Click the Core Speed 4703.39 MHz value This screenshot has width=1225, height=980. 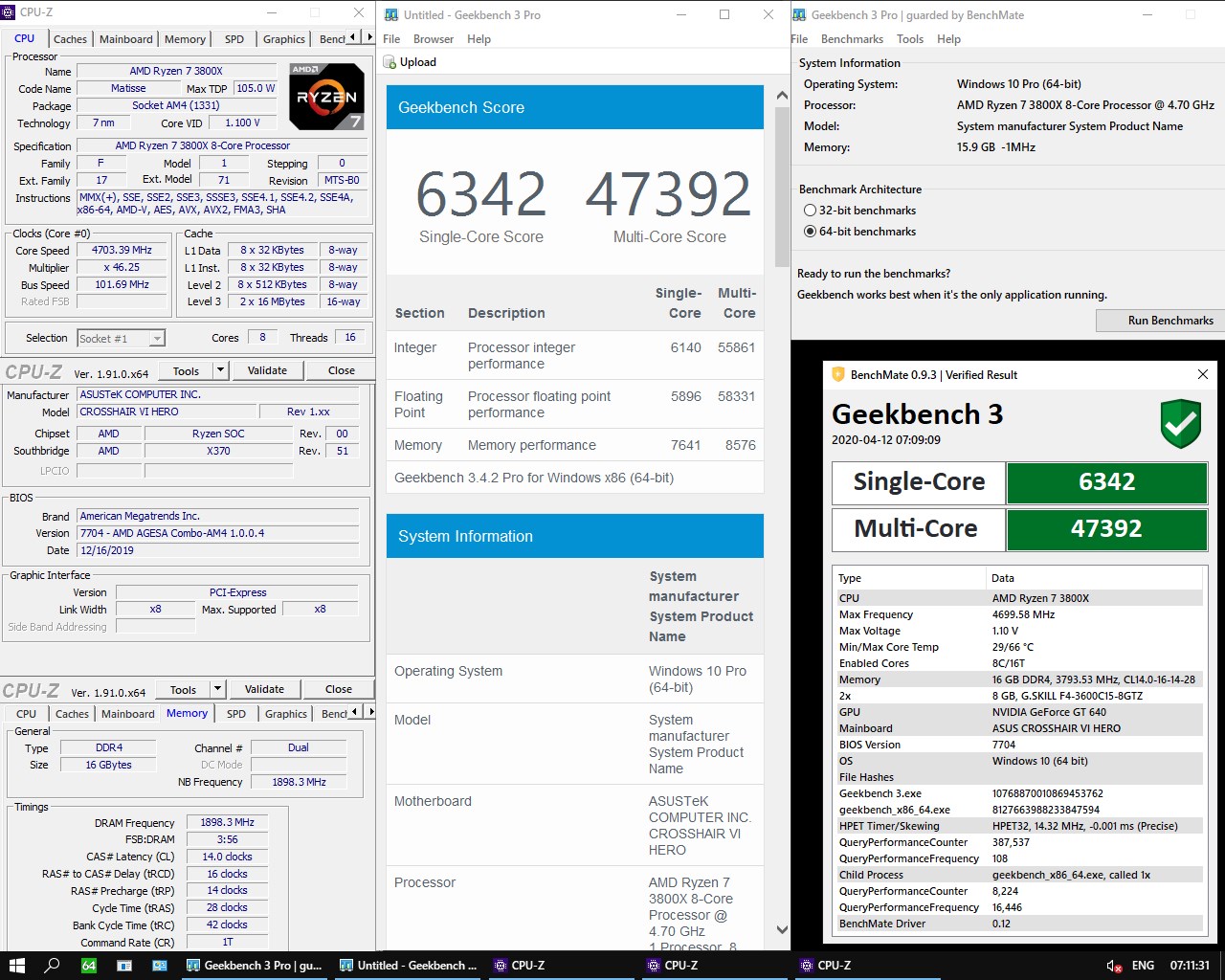click(x=122, y=250)
